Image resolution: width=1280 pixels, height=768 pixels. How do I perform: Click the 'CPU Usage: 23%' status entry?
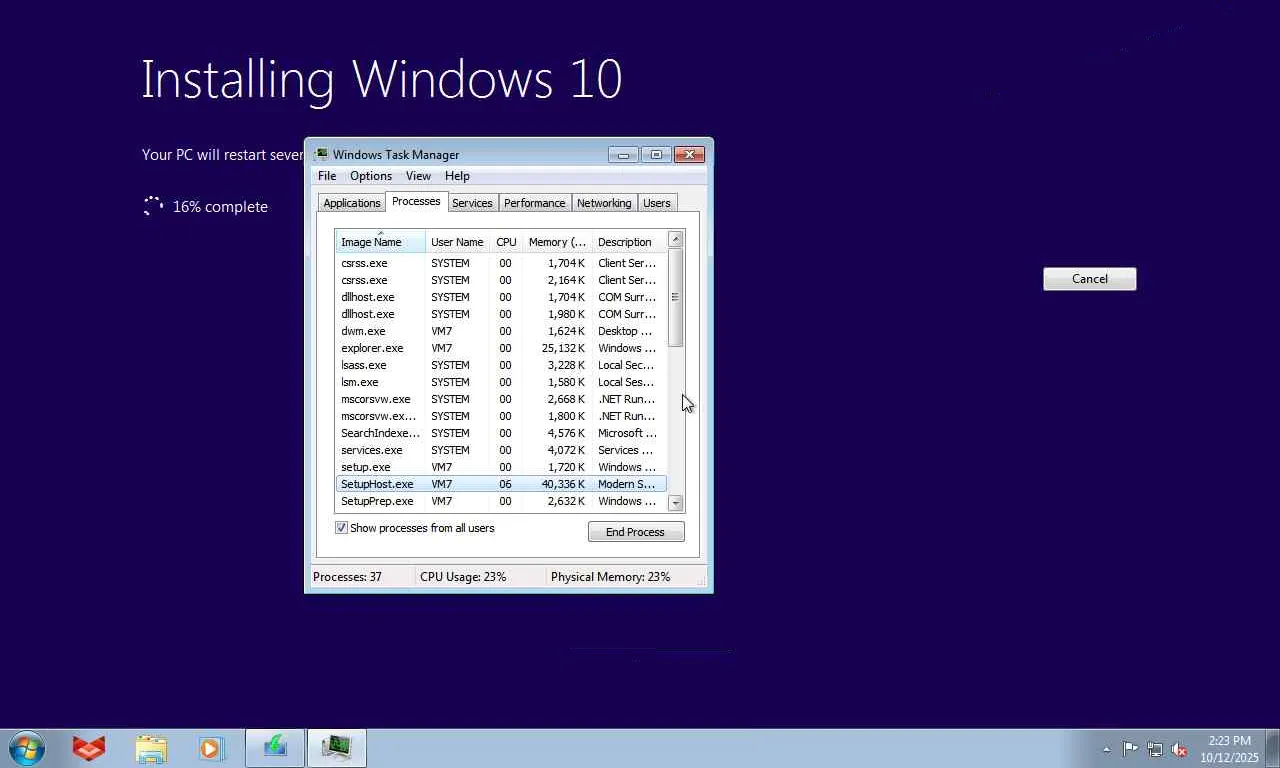pyautogui.click(x=463, y=577)
